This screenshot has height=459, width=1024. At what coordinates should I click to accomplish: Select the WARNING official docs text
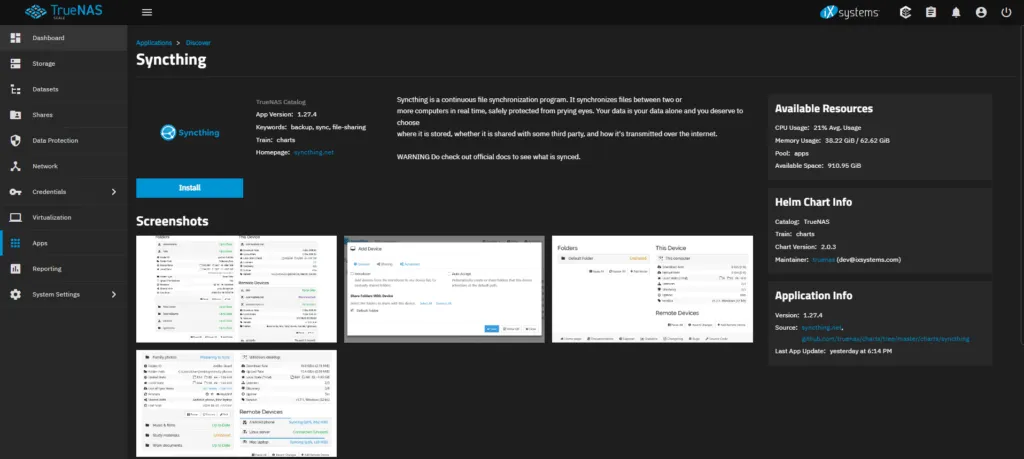pos(488,157)
